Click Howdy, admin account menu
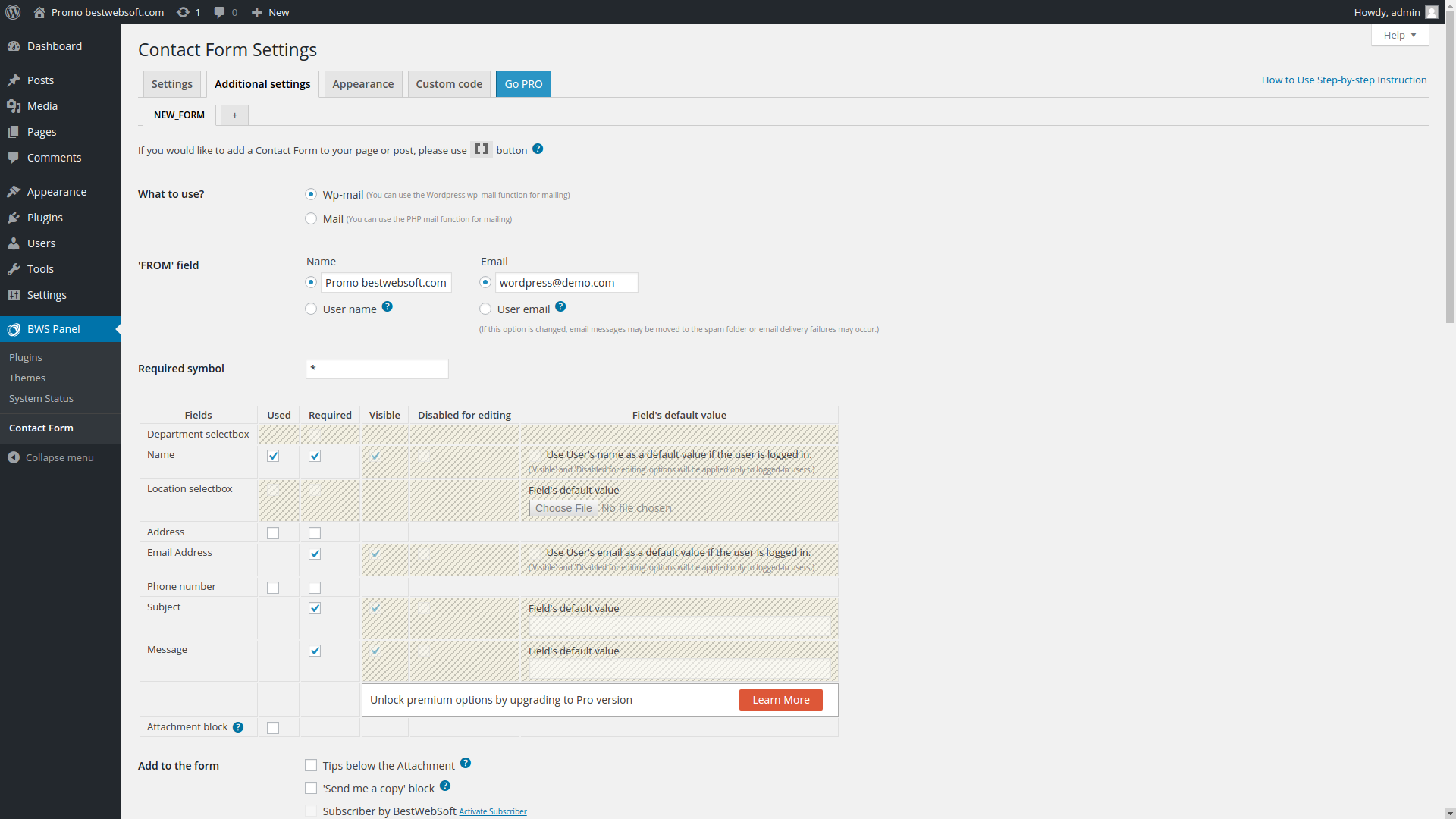The width and height of the screenshot is (1456, 819). point(1395,12)
